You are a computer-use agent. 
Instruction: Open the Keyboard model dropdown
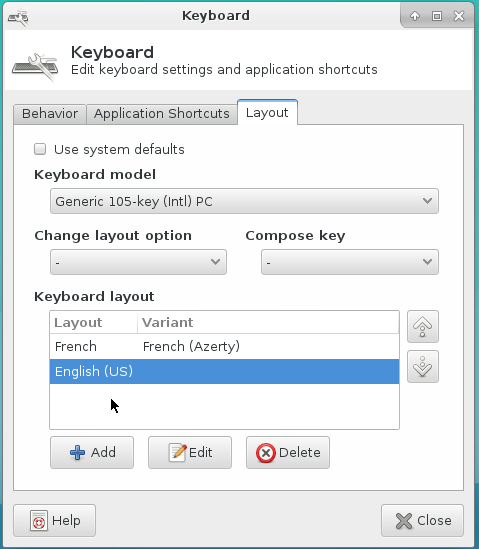[244, 201]
